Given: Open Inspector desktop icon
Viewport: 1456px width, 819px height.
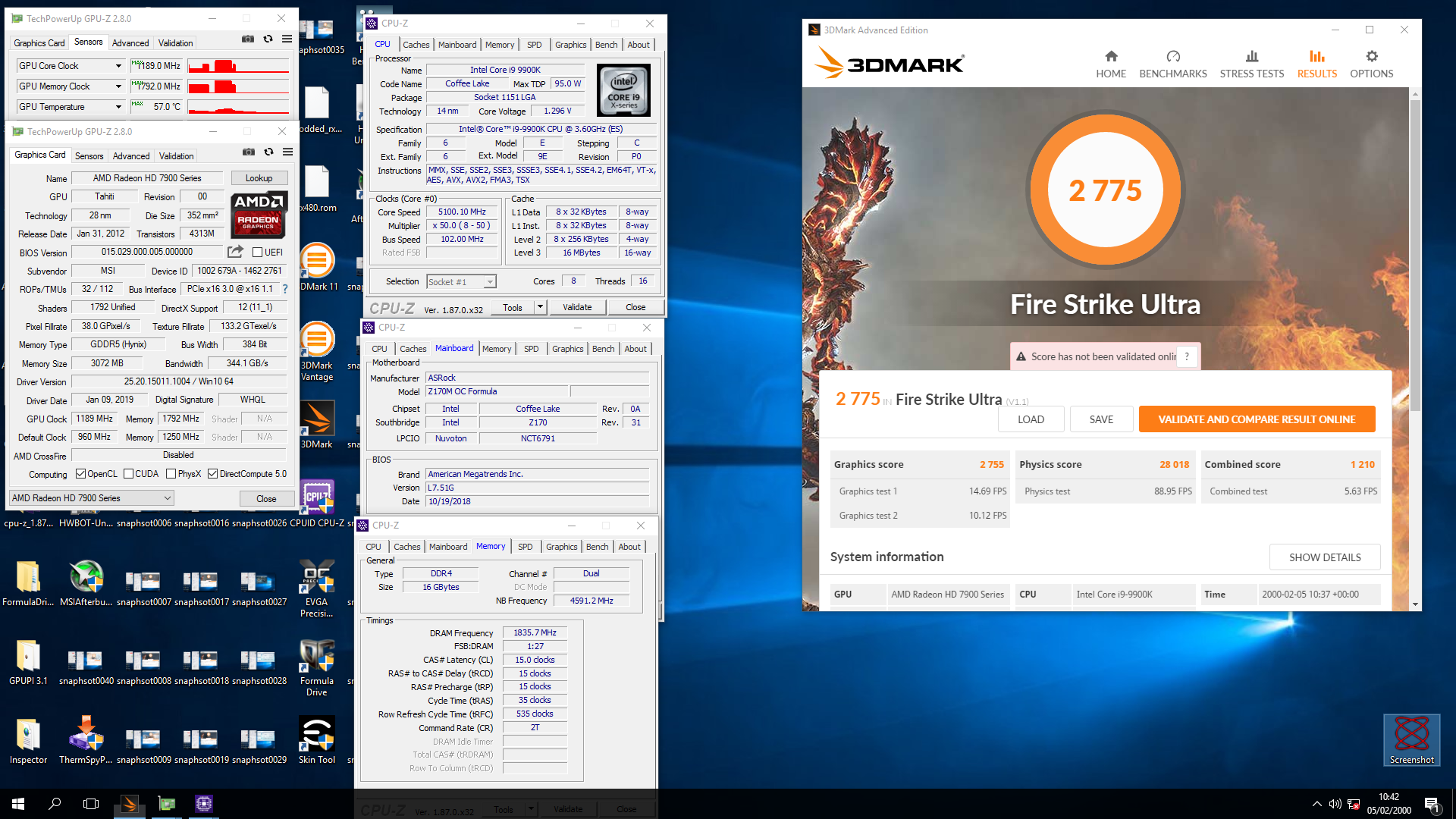Looking at the screenshot, I should [28, 742].
